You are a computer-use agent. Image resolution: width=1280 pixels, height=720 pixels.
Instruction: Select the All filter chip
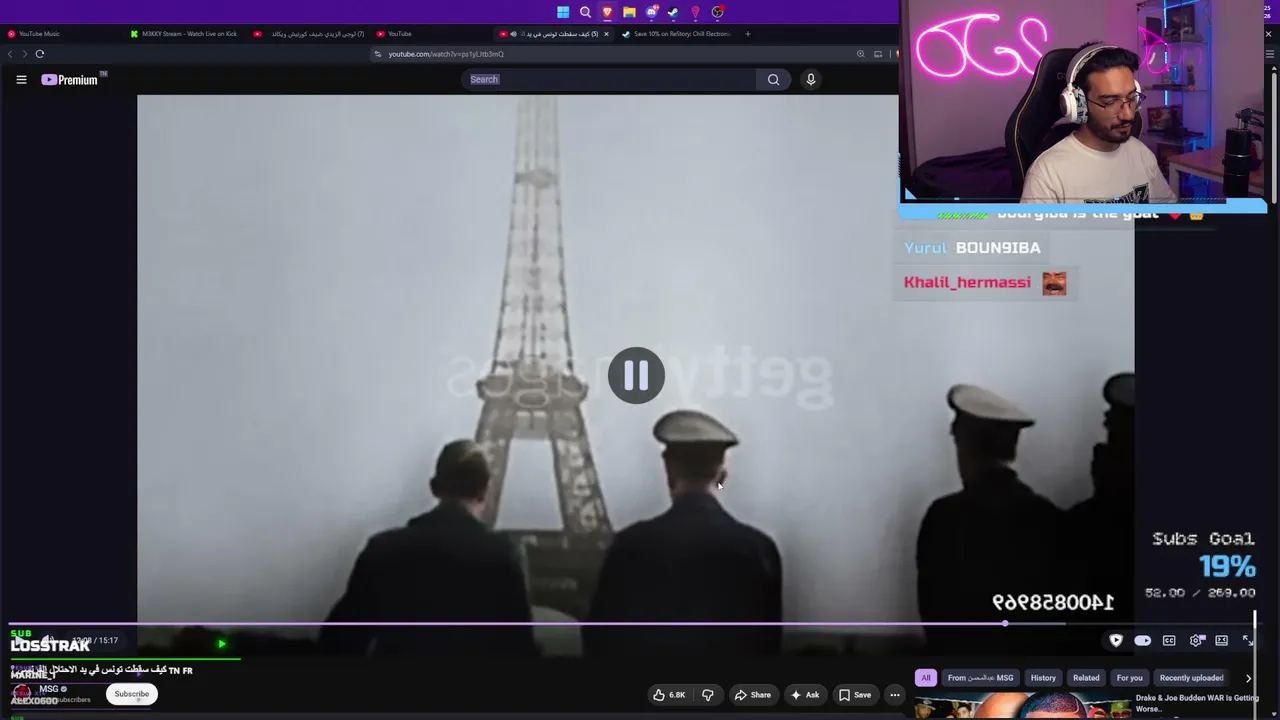[x=926, y=678]
